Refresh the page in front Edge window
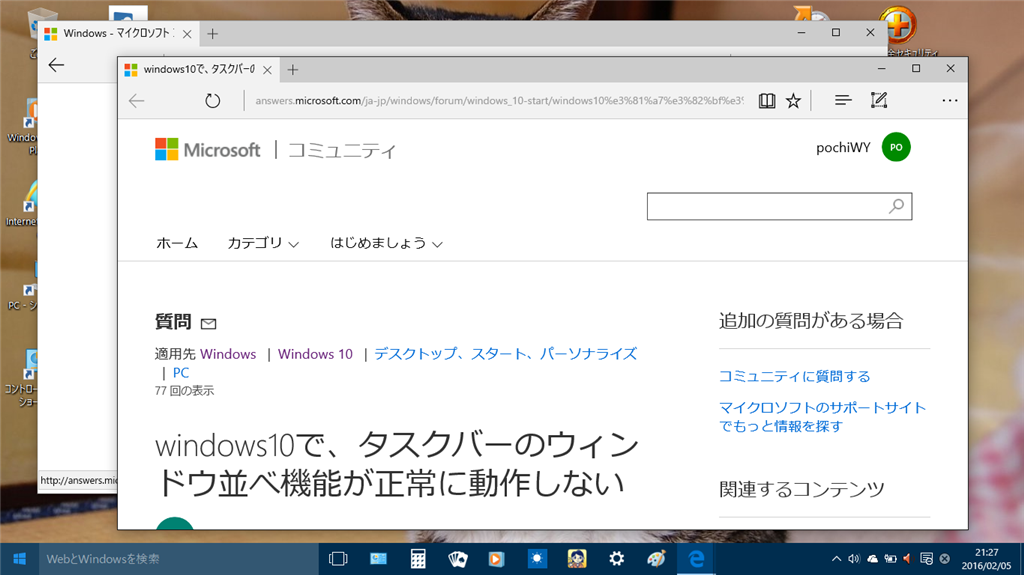Screen dimensions: 1024x575 [x=212, y=101]
